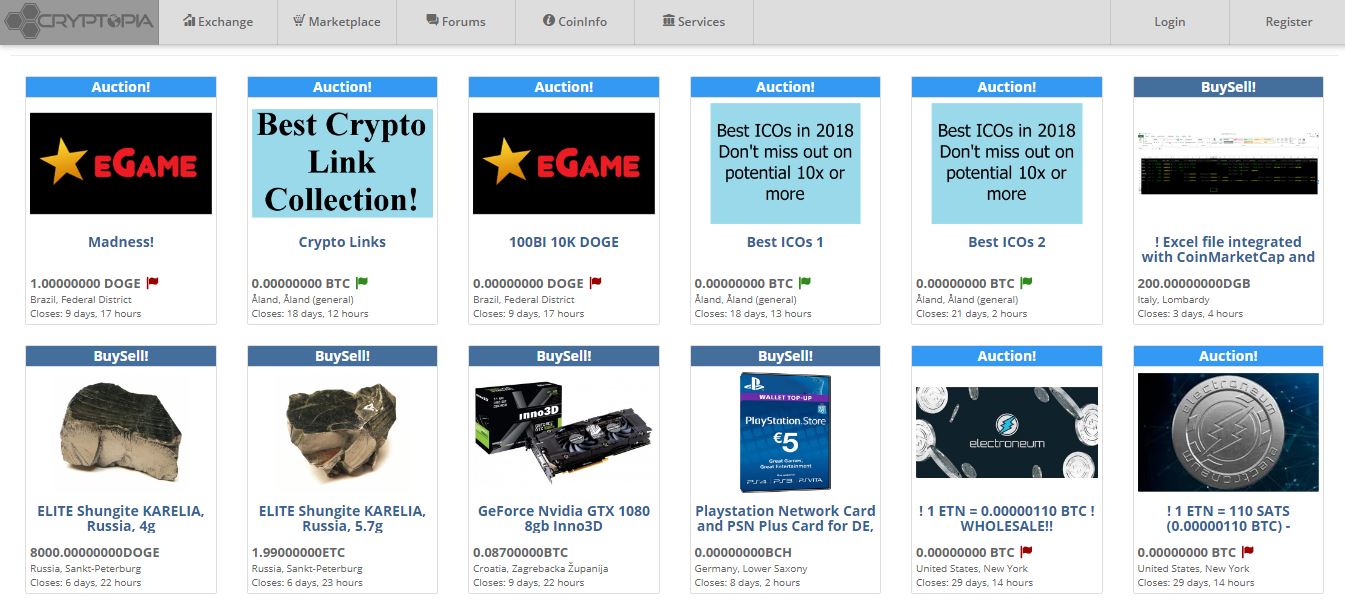
Task: Click the green flag on Best ICOs 1 listing
Action: click(805, 283)
